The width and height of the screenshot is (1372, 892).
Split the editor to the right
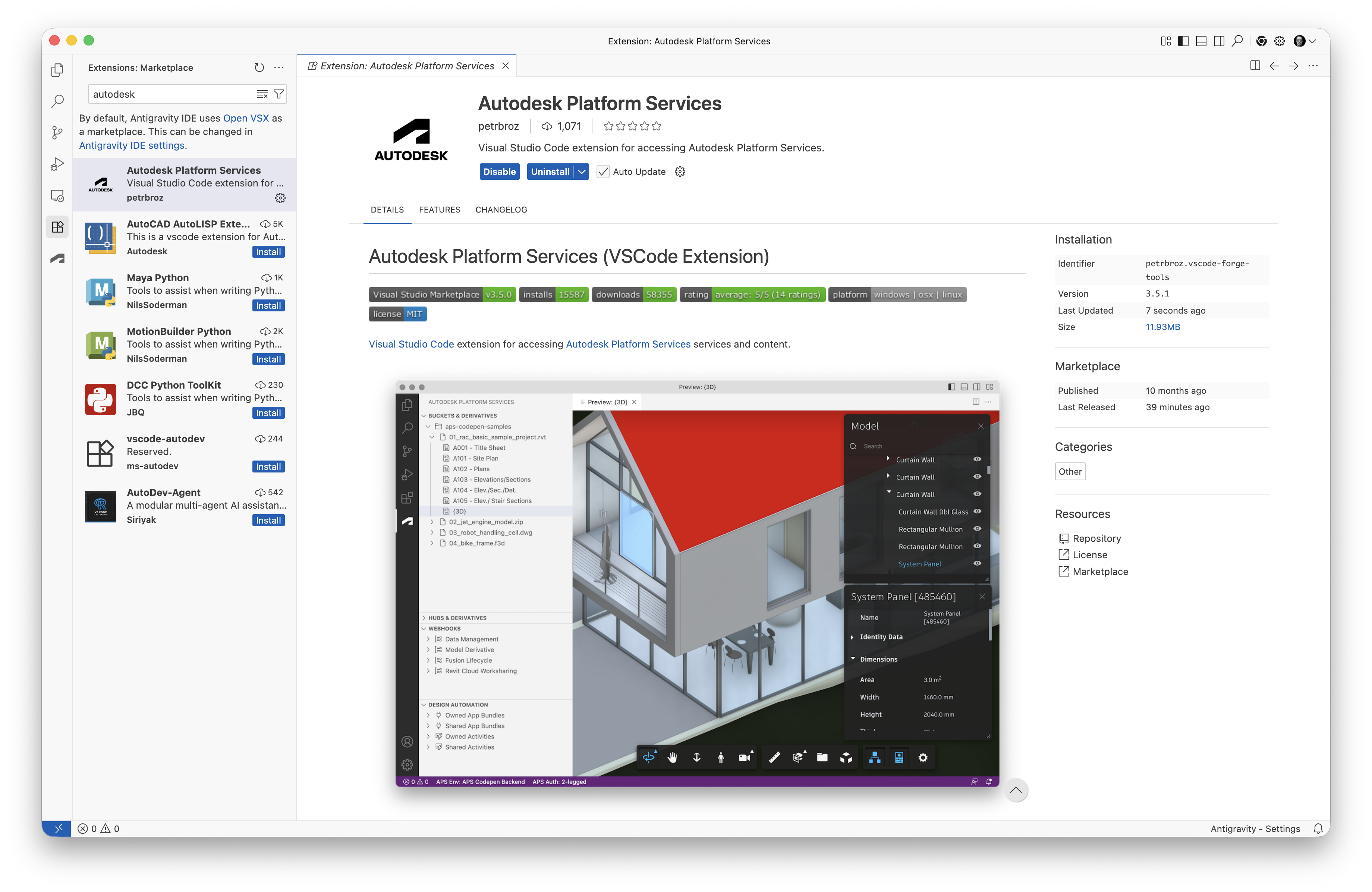coord(1255,66)
